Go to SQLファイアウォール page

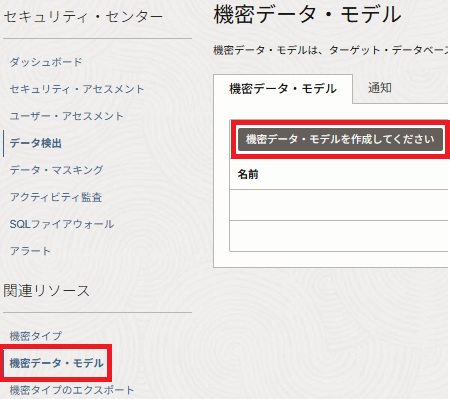pos(62,224)
